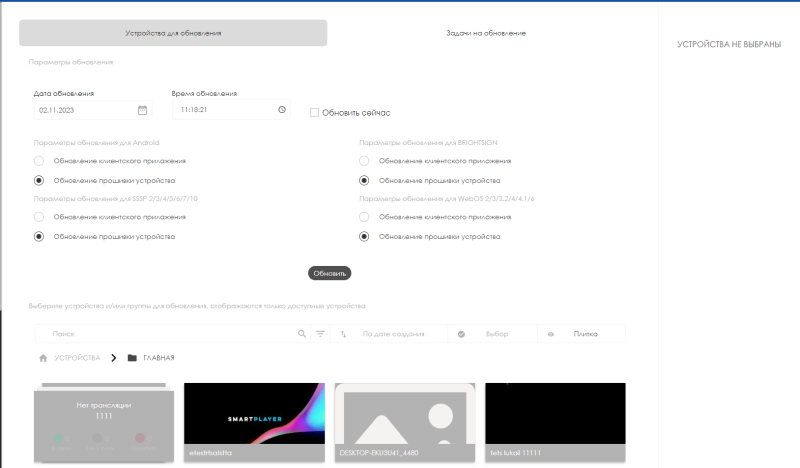Select BRIGHTSIGN client application update radio

coord(365,160)
